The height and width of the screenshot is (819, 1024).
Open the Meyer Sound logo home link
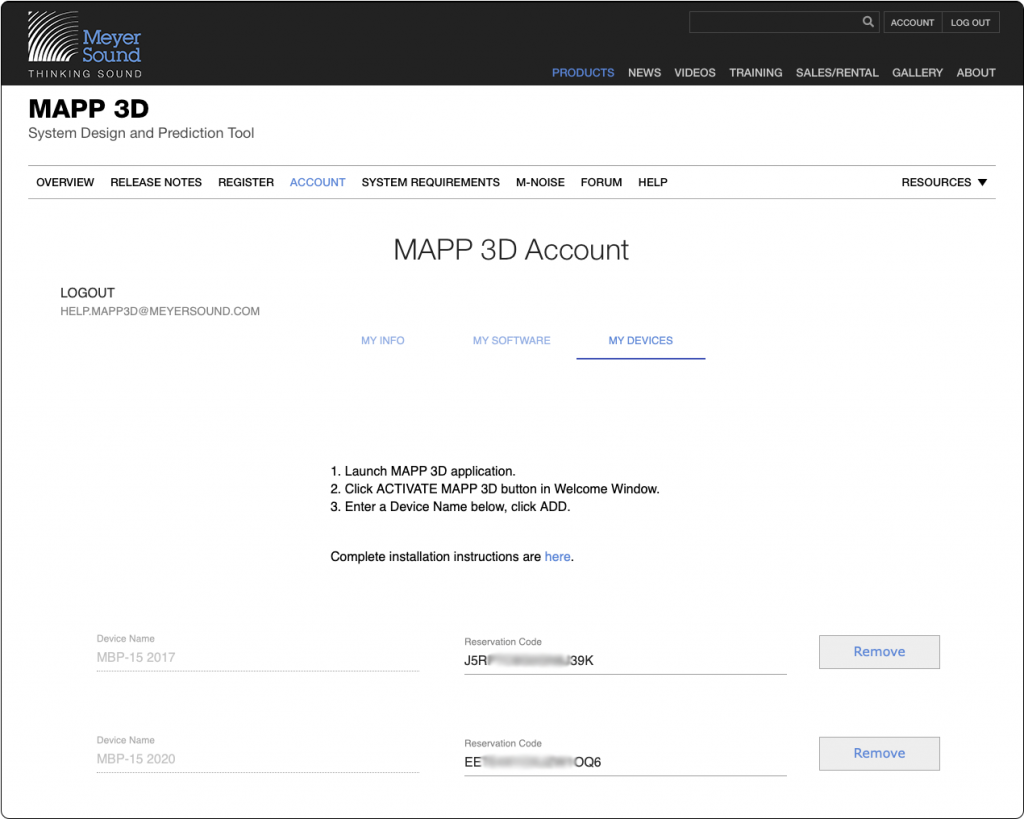(x=85, y=44)
